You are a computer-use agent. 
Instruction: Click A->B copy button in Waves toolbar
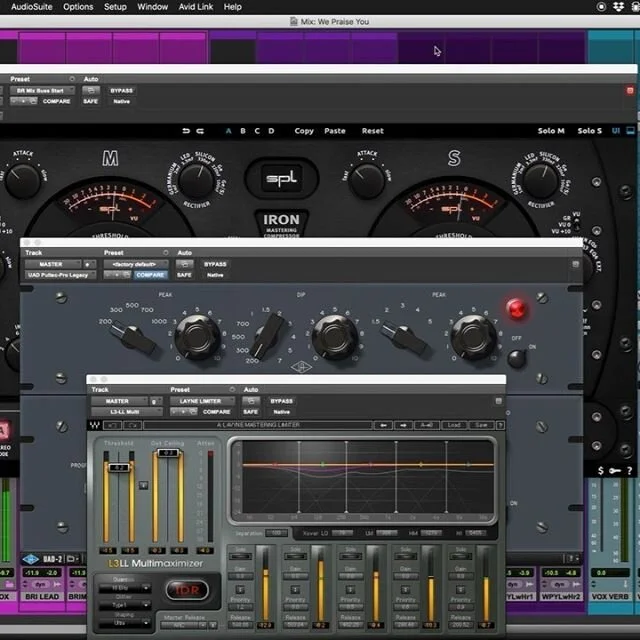[x=427, y=425]
